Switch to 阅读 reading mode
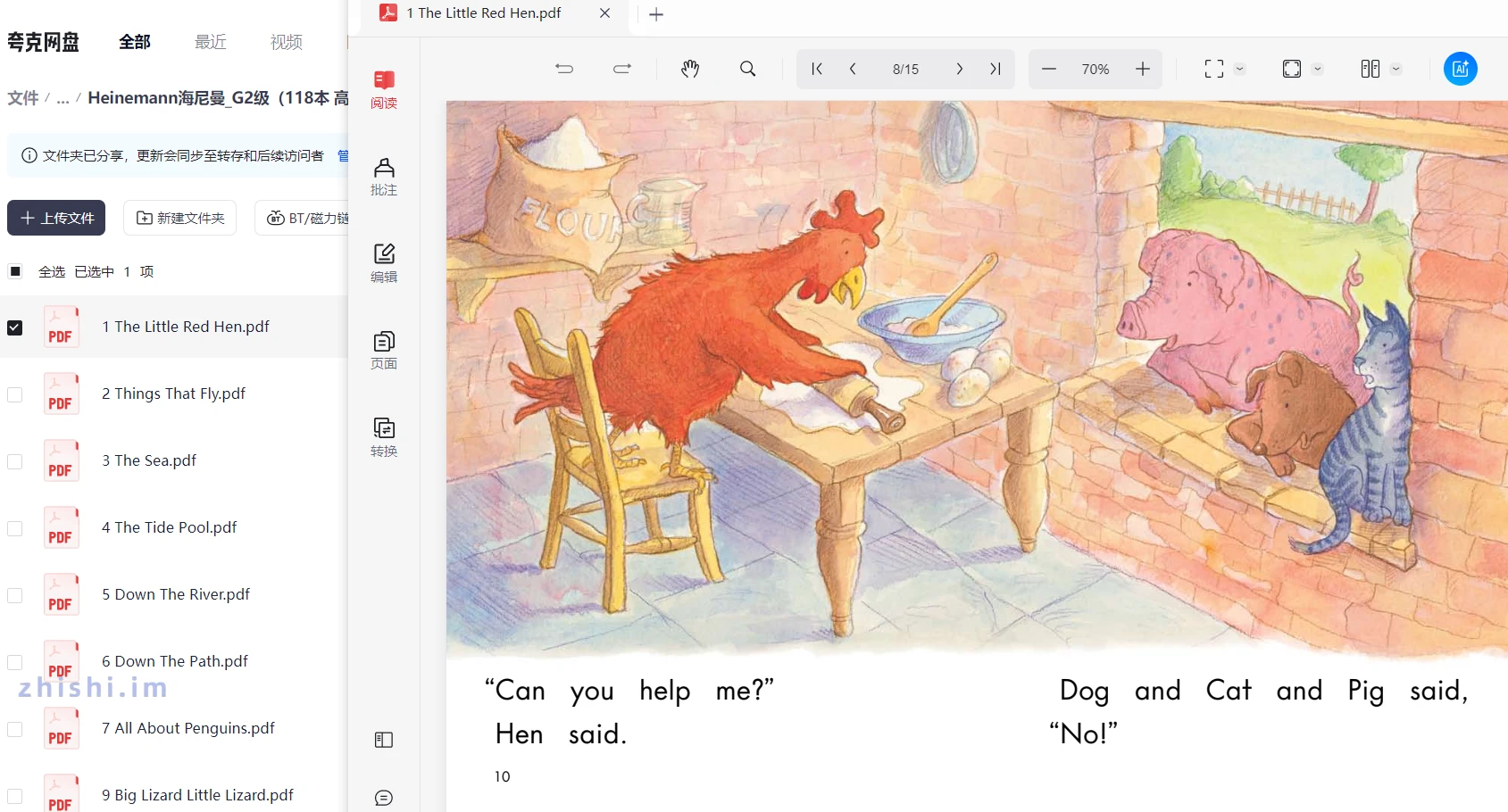The width and height of the screenshot is (1508, 812). coord(384,89)
